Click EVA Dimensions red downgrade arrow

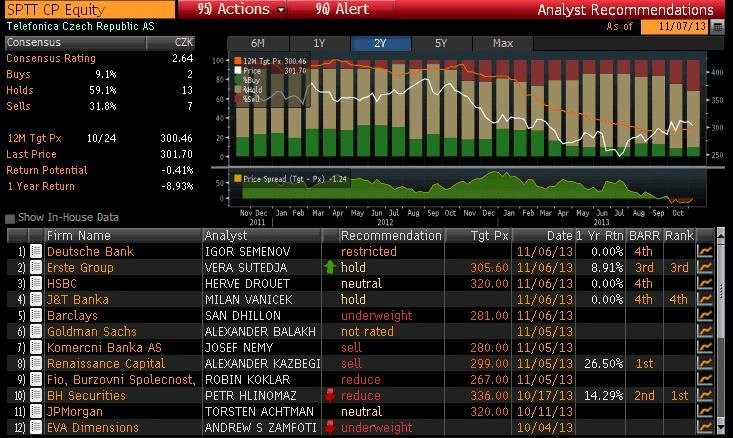[x=330, y=427]
